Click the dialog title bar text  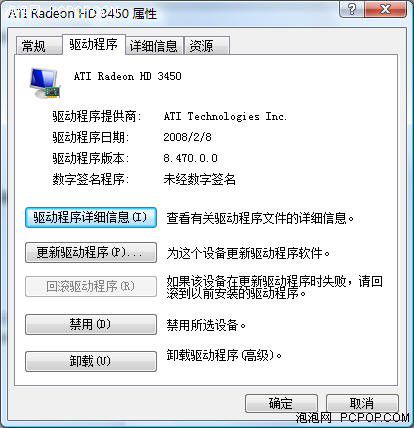click(82, 14)
